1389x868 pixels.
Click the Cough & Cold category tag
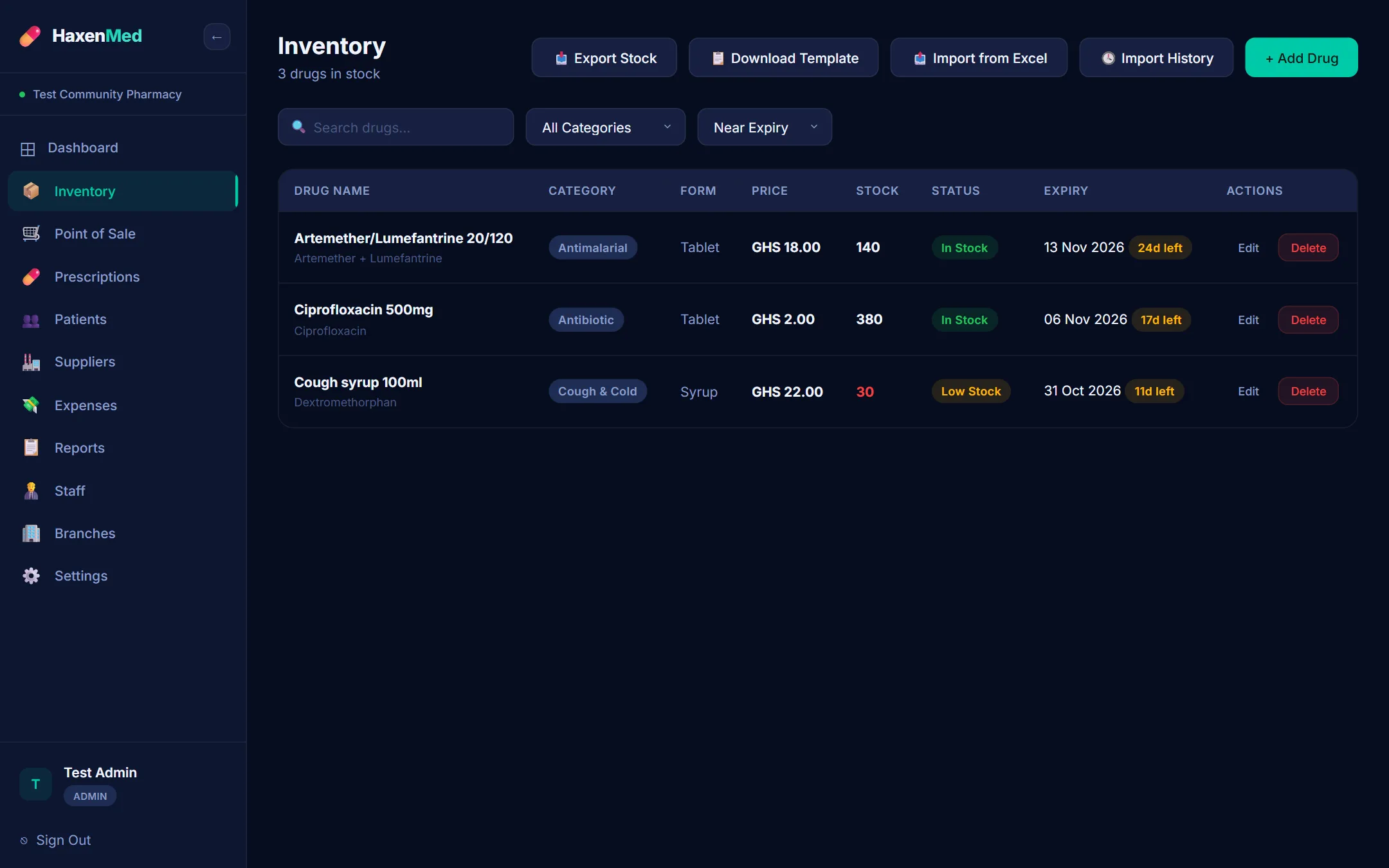[597, 391]
